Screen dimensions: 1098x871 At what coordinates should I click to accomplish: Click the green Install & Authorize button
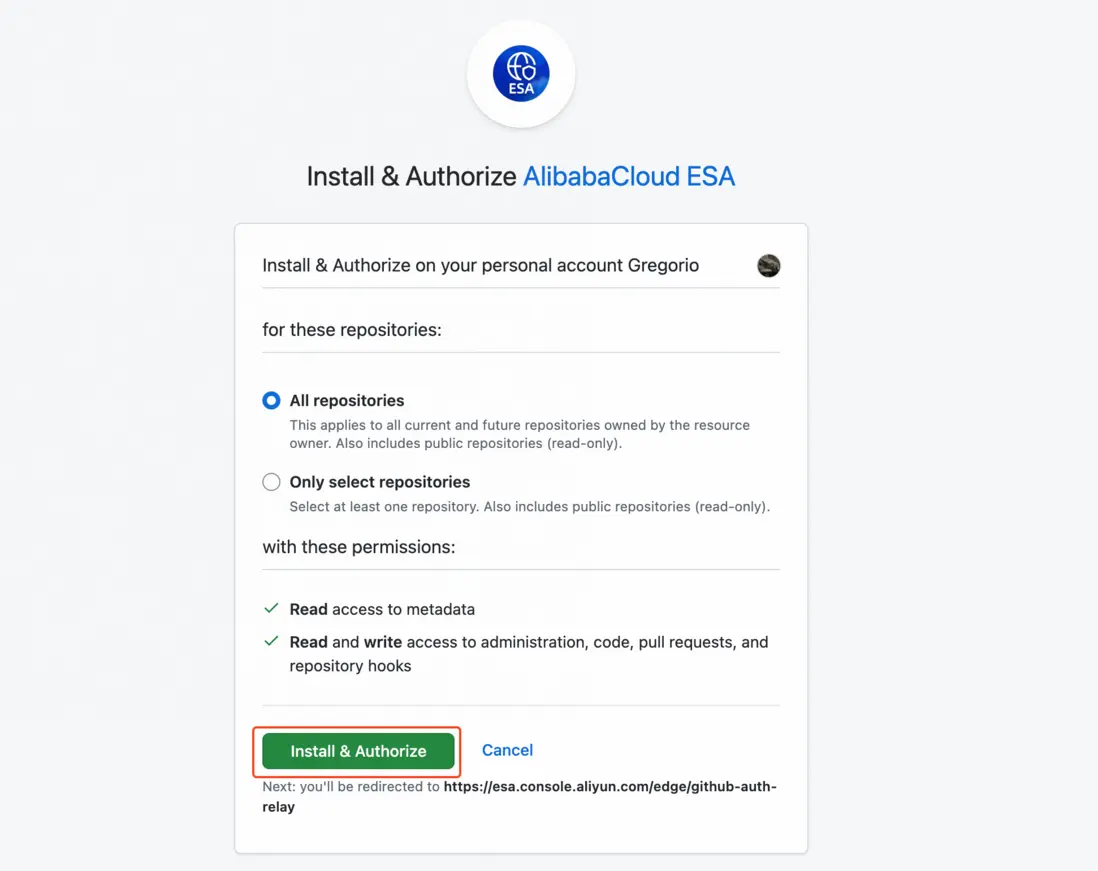pos(358,751)
